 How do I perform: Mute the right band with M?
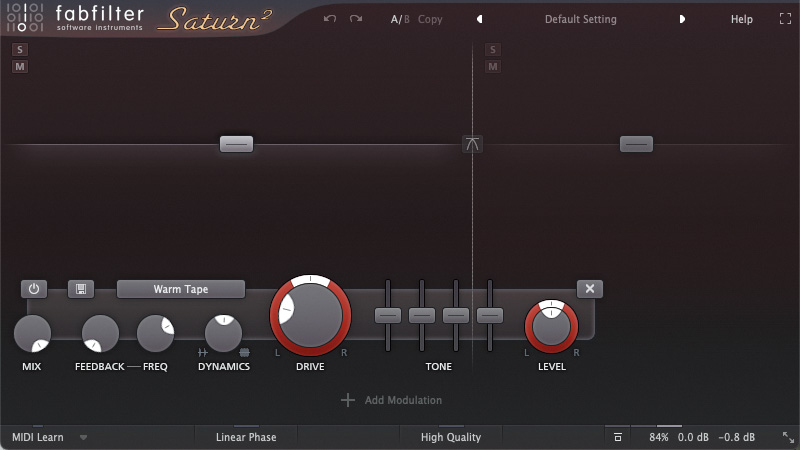point(492,66)
